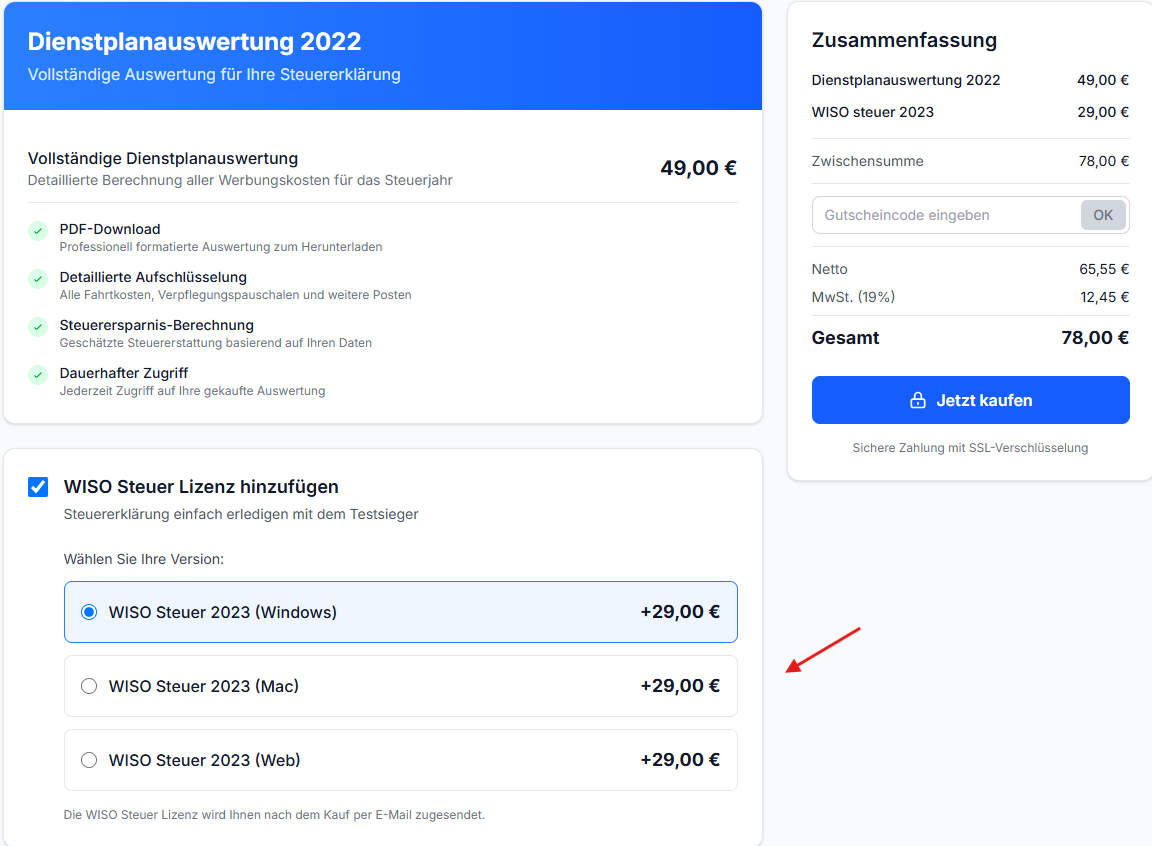Focus the Gutscheincode eingeben field
Viewport: 1152px width, 846px height.
946,215
